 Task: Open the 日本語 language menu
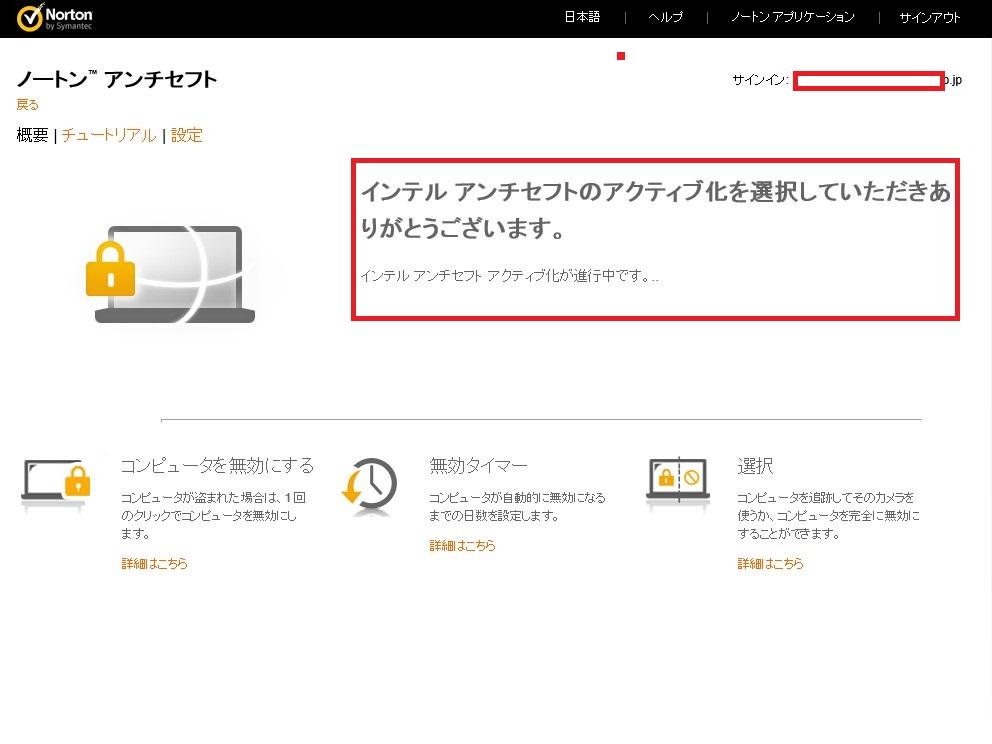coord(582,17)
